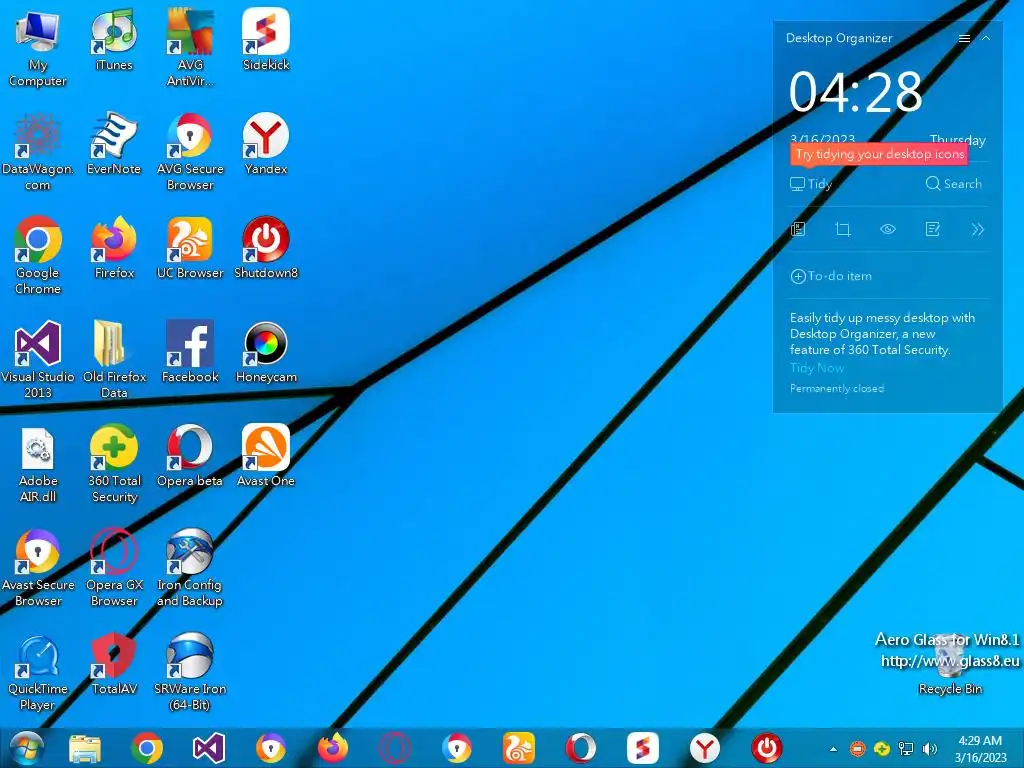Select Shutdown8 desktop shortcut
Image resolution: width=1024 pixels, height=768 pixels.
[266, 248]
